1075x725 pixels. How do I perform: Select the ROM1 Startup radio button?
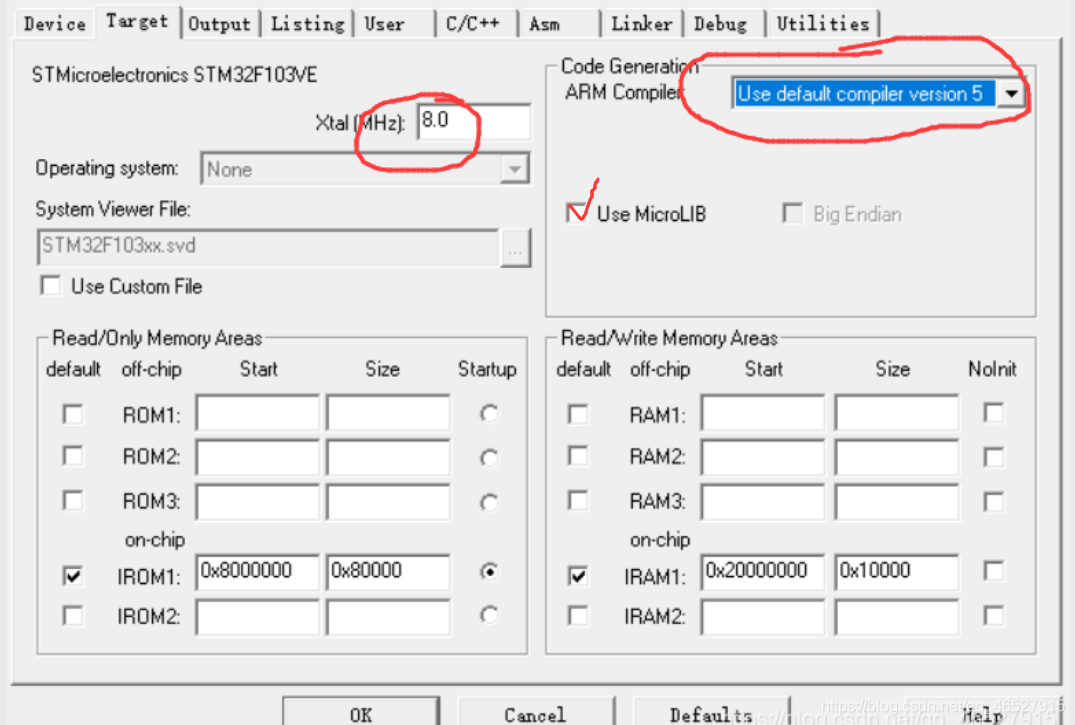pos(489,414)
